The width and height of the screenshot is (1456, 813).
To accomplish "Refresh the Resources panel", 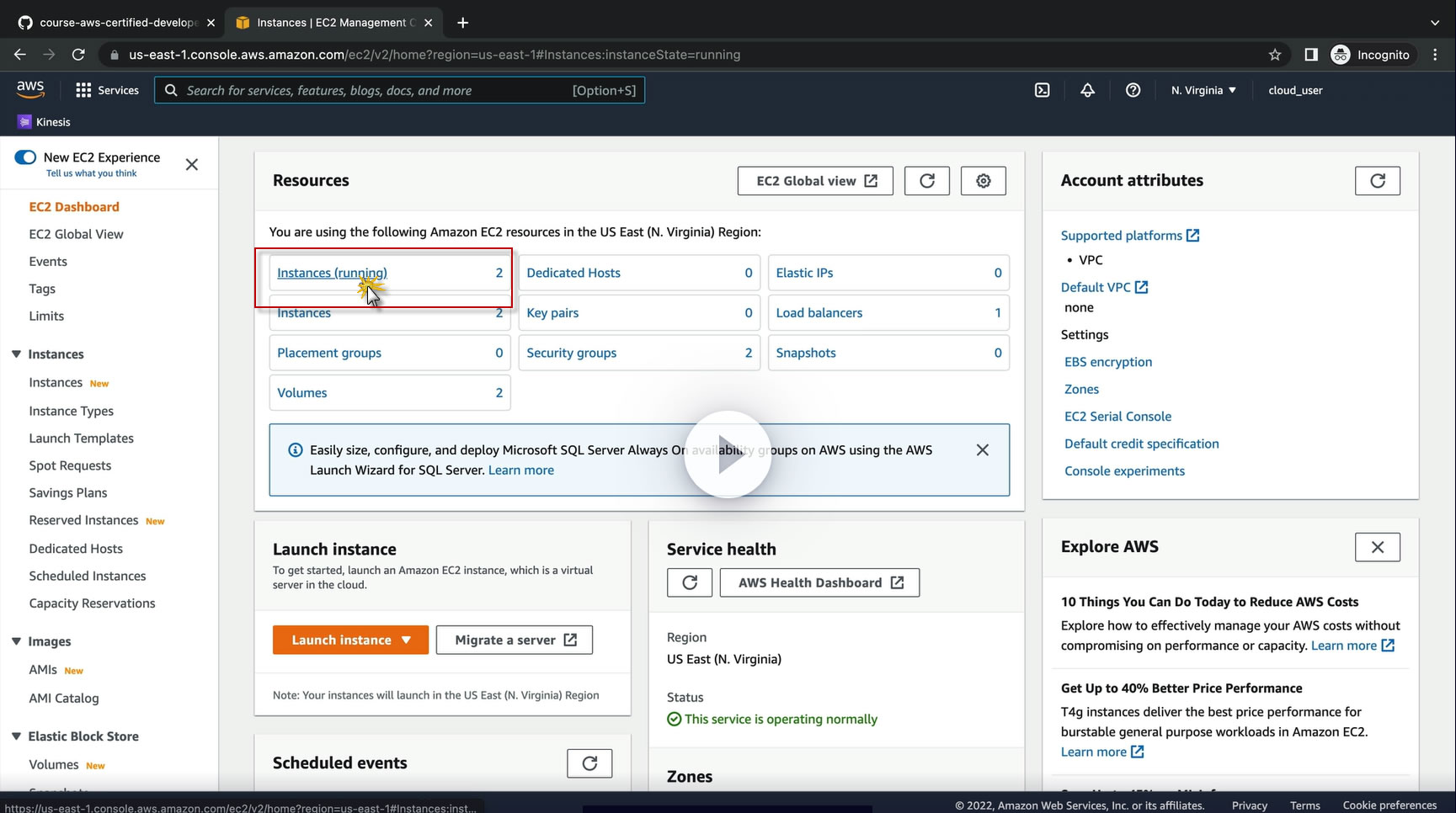I will tap(926, 181).
